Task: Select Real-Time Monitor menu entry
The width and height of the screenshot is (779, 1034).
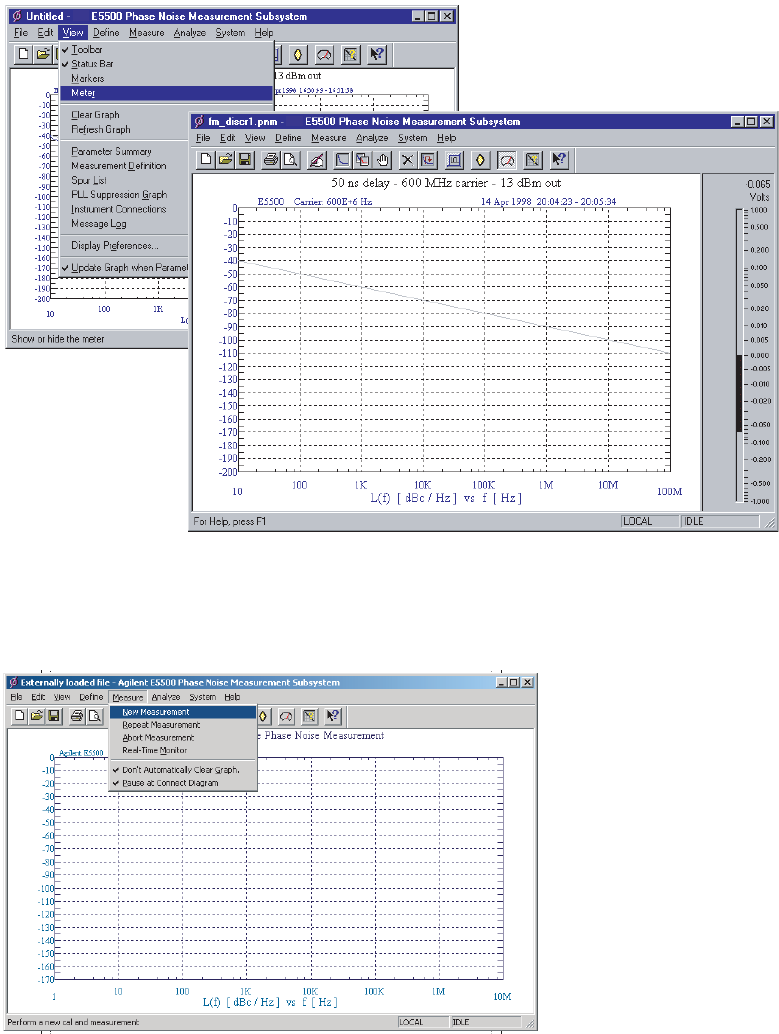Action: [x=154, y=750]
